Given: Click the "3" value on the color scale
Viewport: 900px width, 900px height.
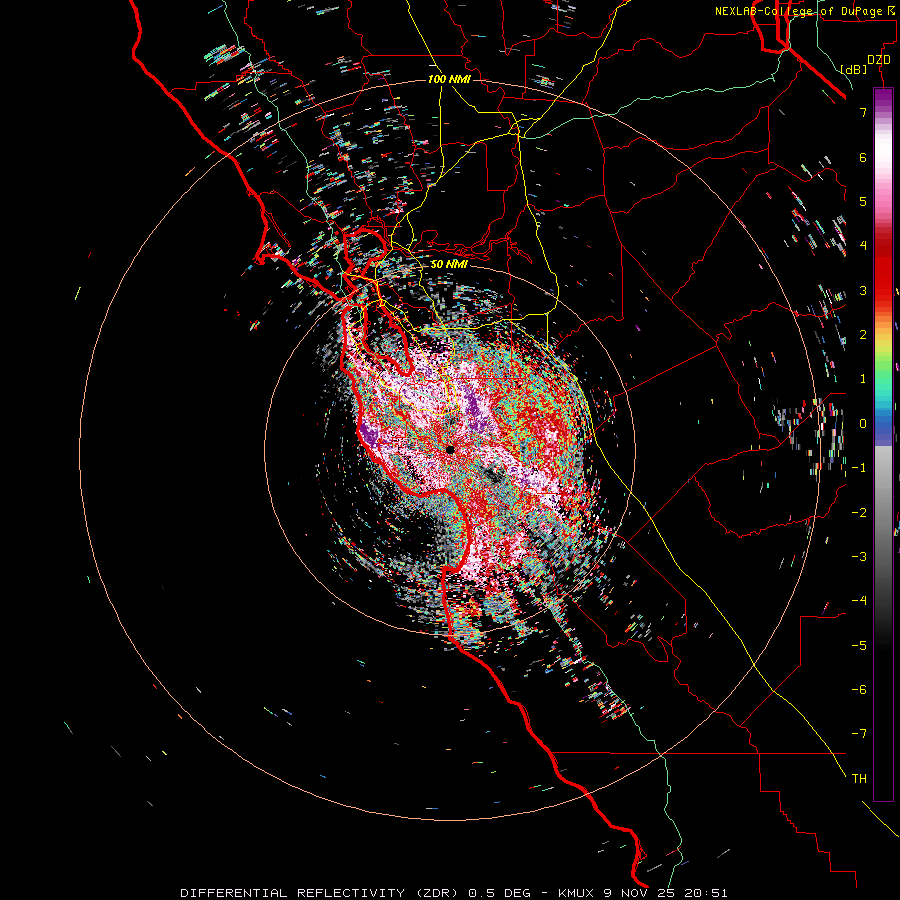Looking at the screenshot, I should [863, 290].
